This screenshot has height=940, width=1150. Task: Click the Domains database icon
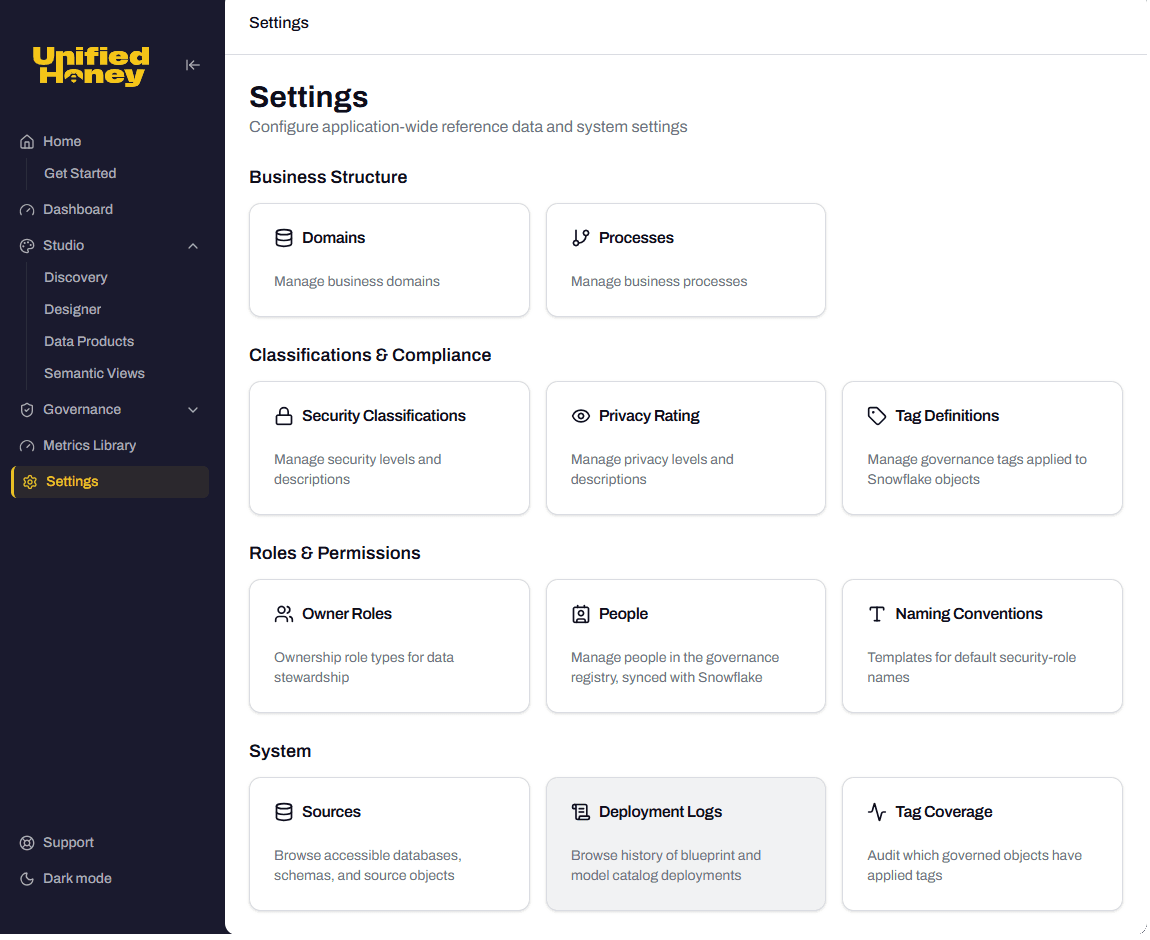click(x=284, y=238)
